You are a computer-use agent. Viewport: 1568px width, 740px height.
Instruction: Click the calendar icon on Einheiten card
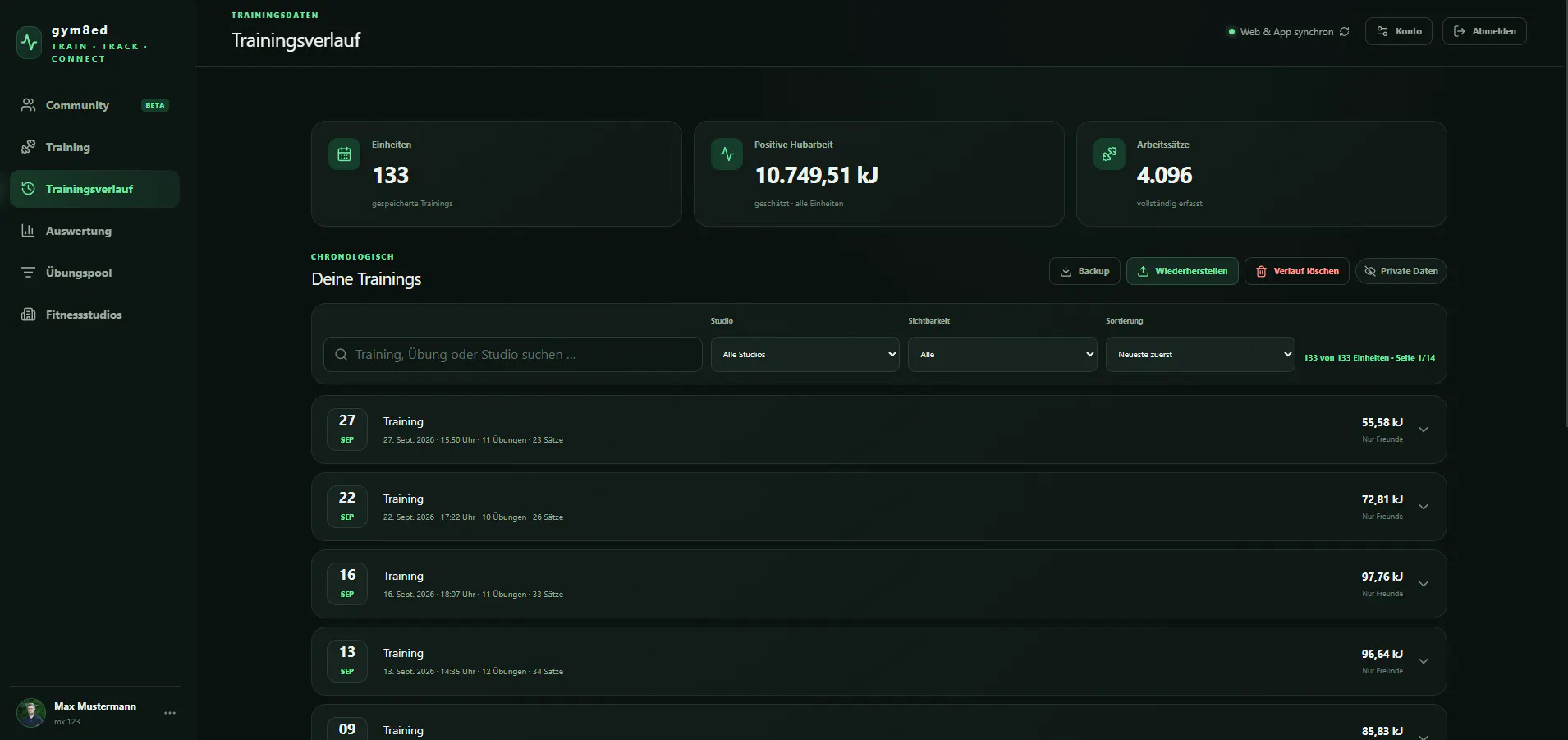pos(344,154)
